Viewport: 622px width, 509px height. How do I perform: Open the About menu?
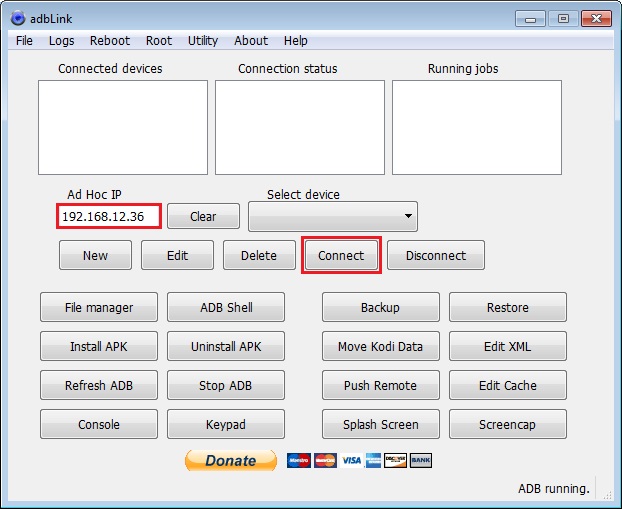[x=251, y=40]
